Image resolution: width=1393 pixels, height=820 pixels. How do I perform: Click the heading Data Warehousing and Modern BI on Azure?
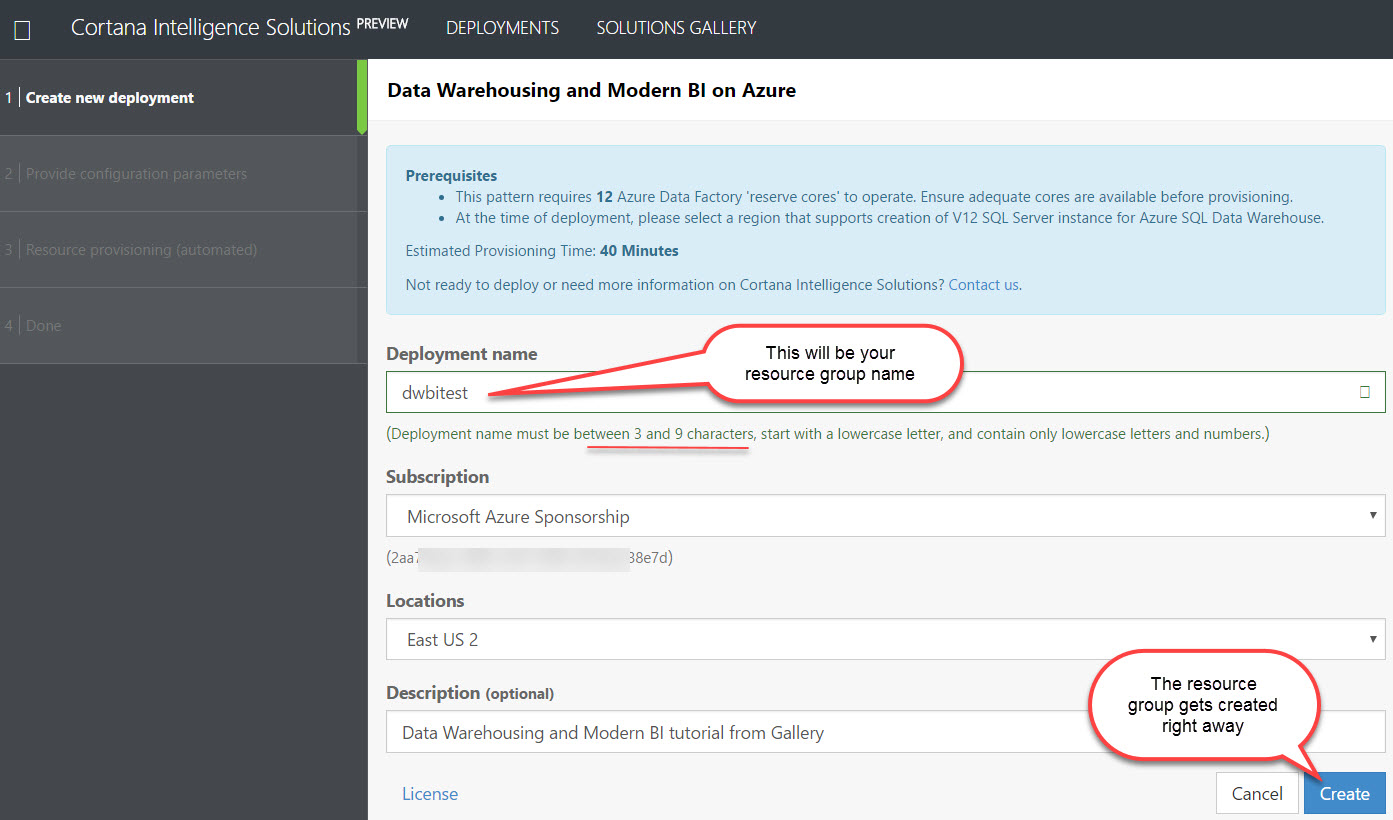pos(592,90)
